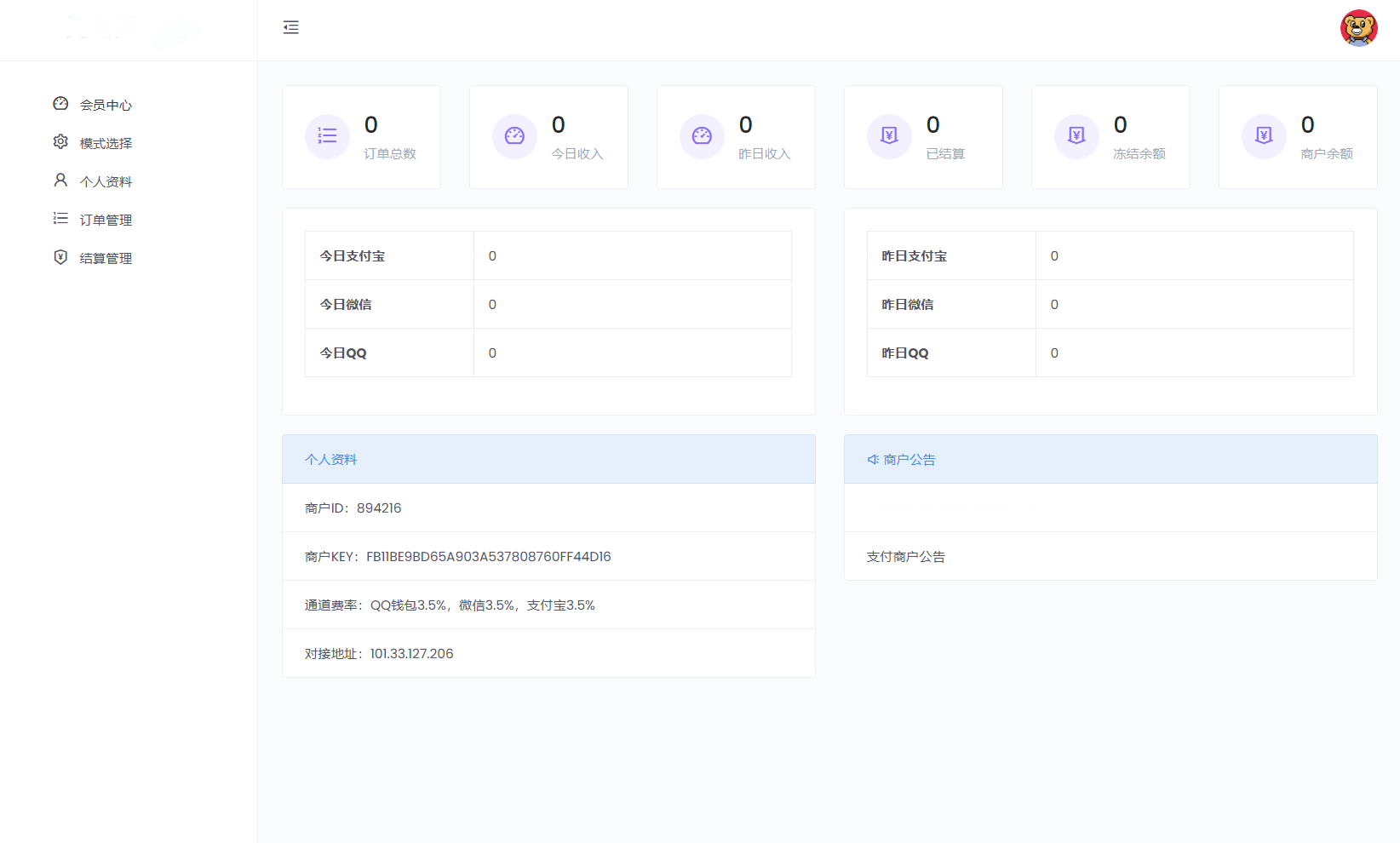Collapse the sidebar with the hamburger icon

(291, 27)
